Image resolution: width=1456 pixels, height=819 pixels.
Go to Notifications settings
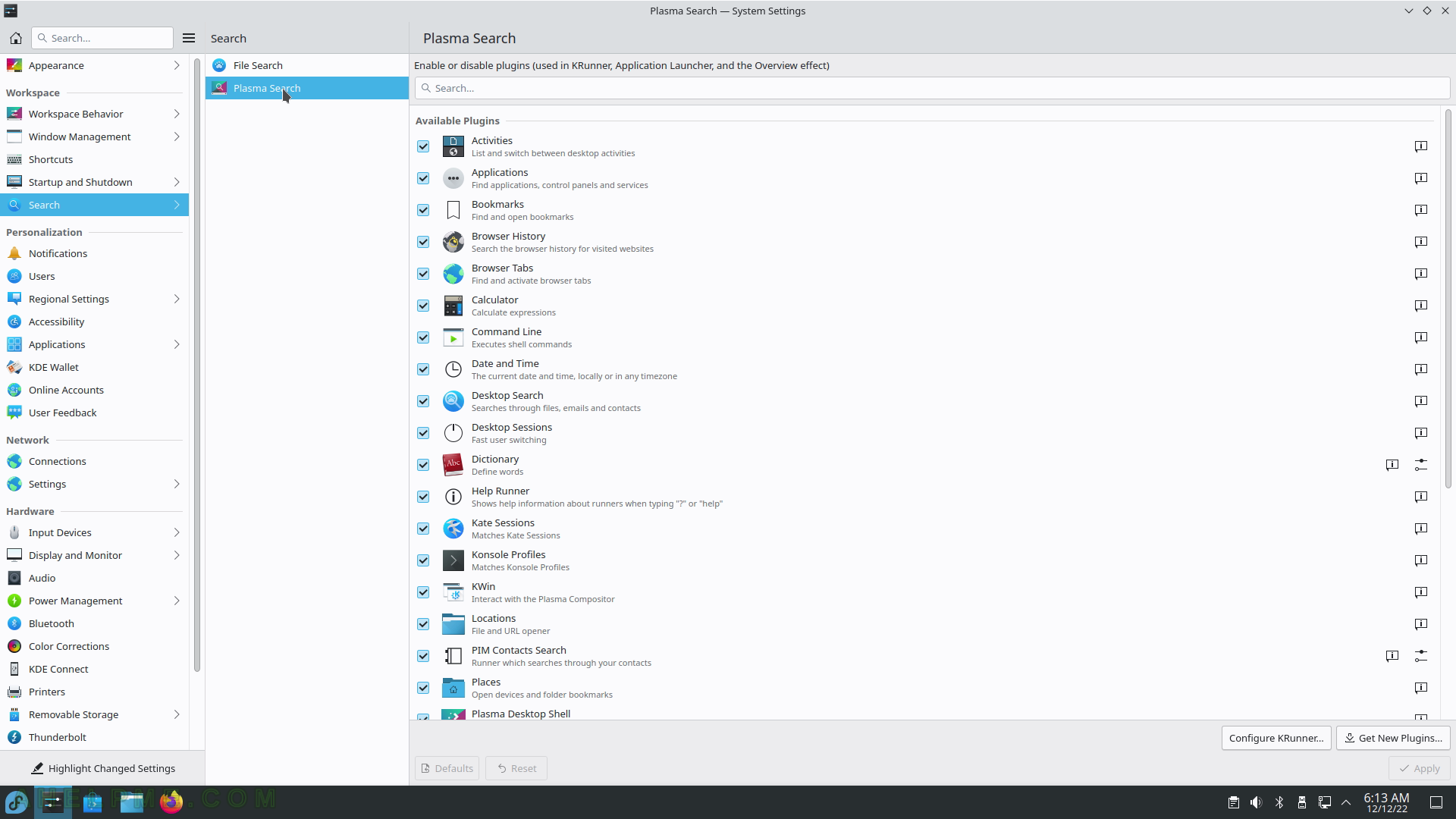pos(94,253)
